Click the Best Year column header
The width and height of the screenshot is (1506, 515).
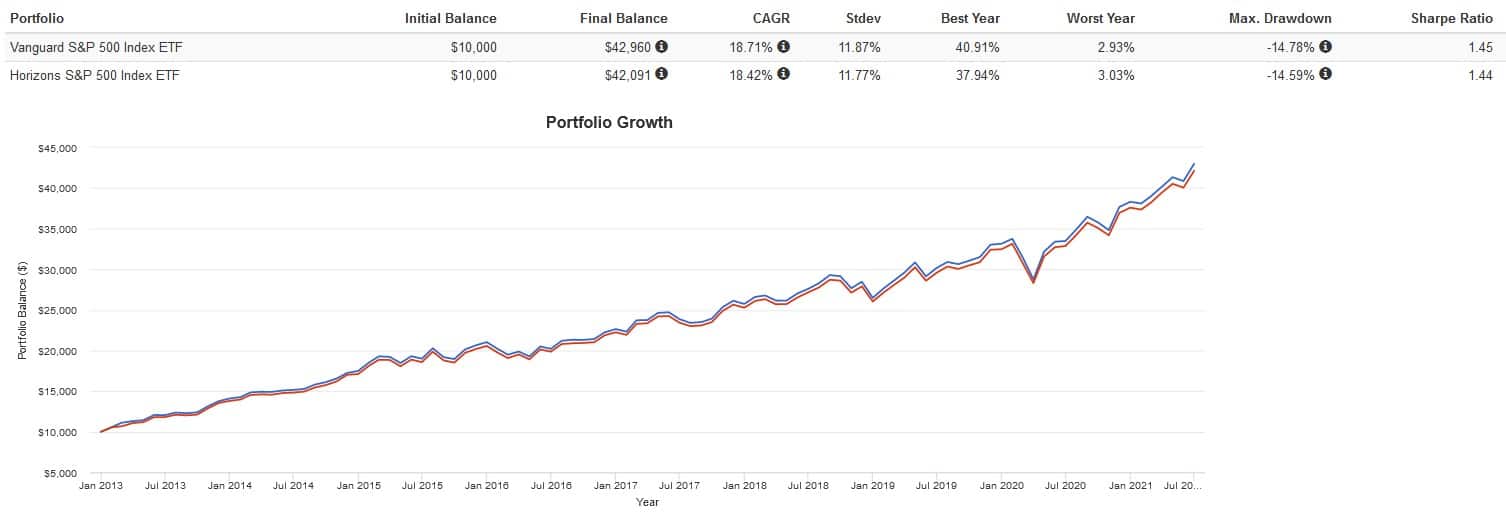click(x=970, y=18)
